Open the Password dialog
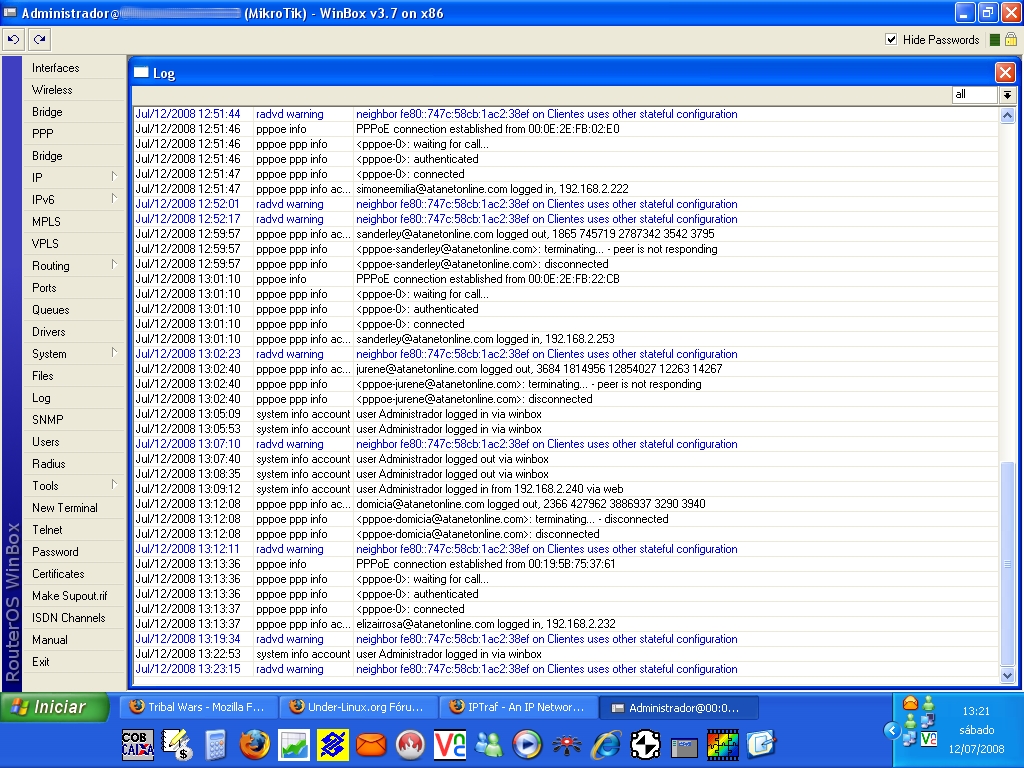The image size is (1024, 768). tap(56, 552)
